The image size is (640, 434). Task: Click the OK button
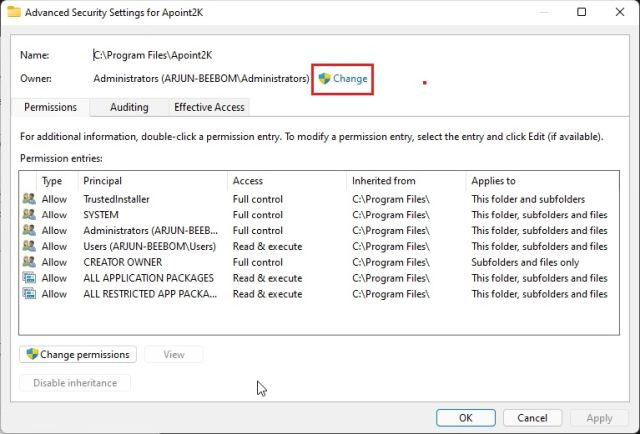pyautogui.click(x=466, y=418)
